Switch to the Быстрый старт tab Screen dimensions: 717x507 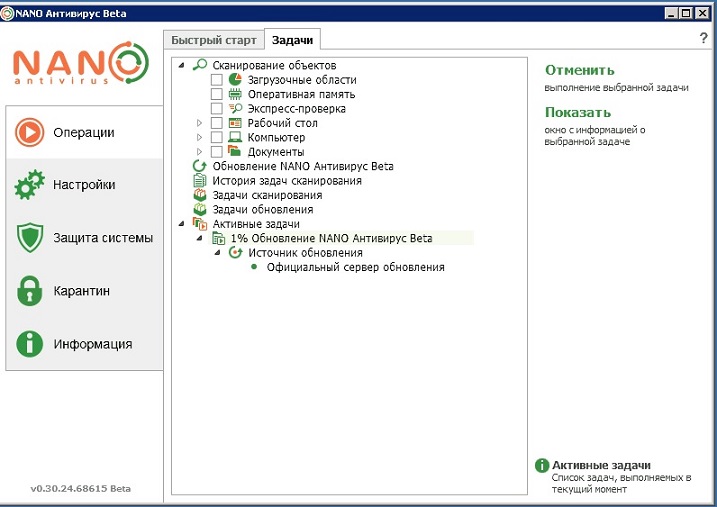click(x=213, y=40)
